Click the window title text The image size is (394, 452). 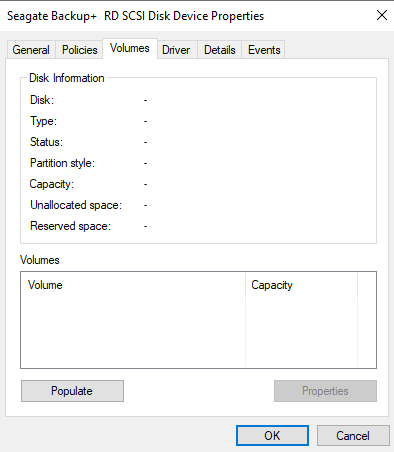coord(136,16)
